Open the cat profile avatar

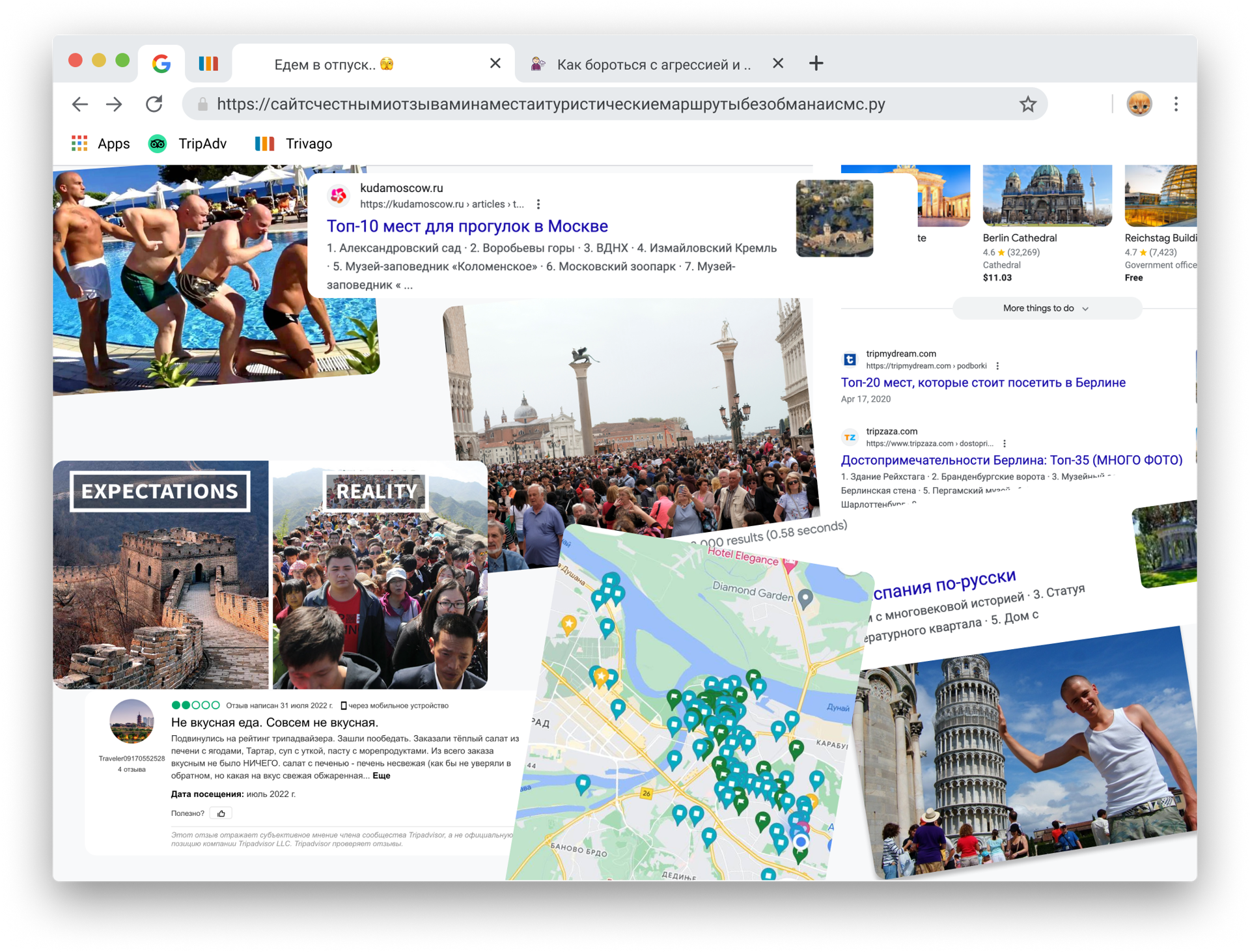[1139, 104]
